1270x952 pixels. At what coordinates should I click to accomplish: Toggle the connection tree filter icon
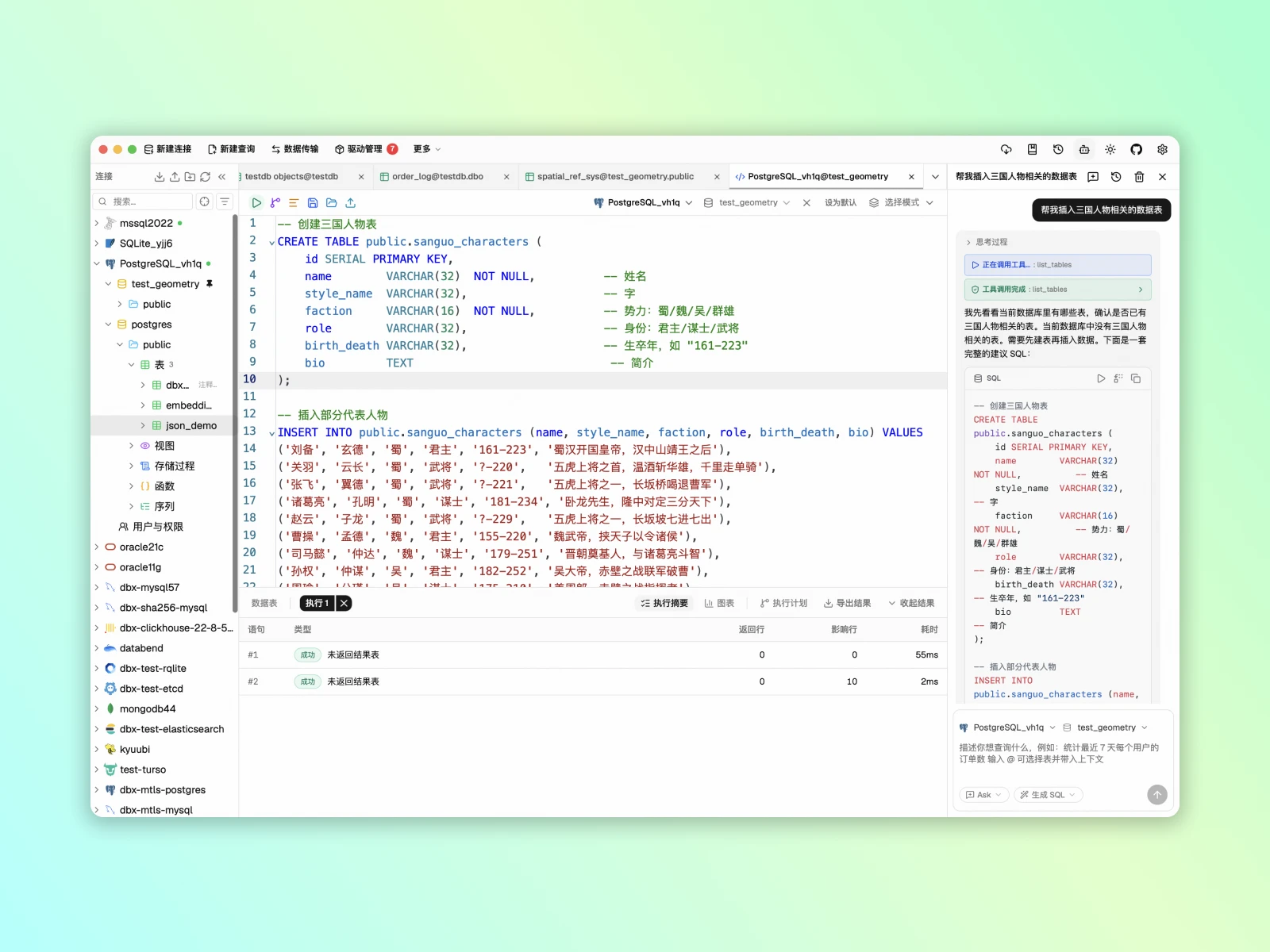coord(225,202)
